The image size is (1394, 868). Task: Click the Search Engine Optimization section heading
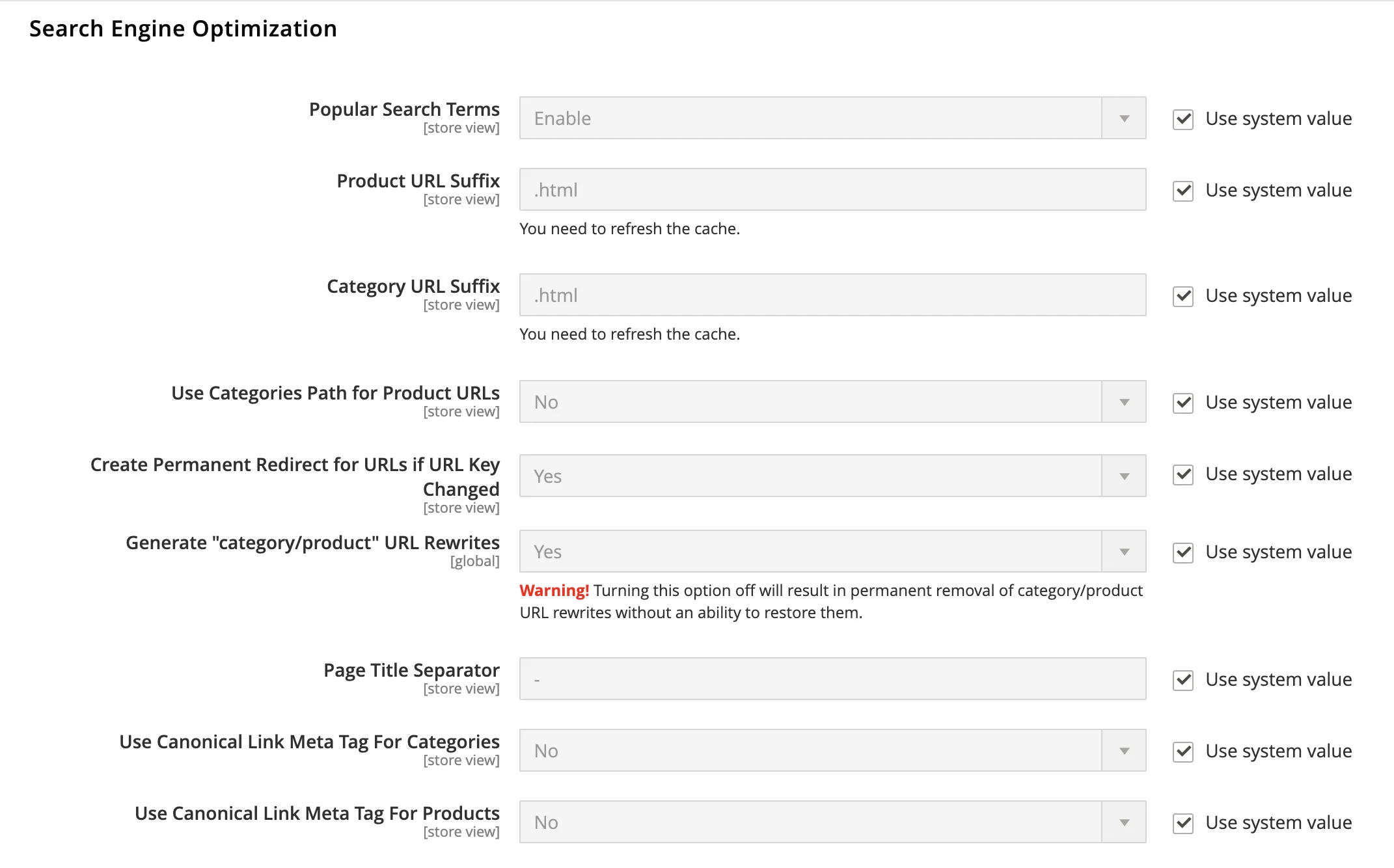[x=183, y=29]
